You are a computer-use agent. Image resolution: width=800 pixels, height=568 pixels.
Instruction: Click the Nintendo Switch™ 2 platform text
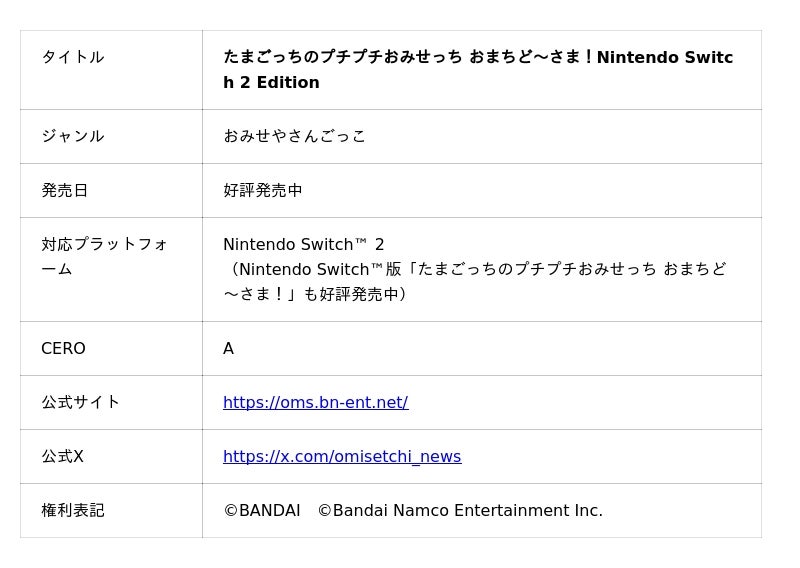(x=304, y=244)
